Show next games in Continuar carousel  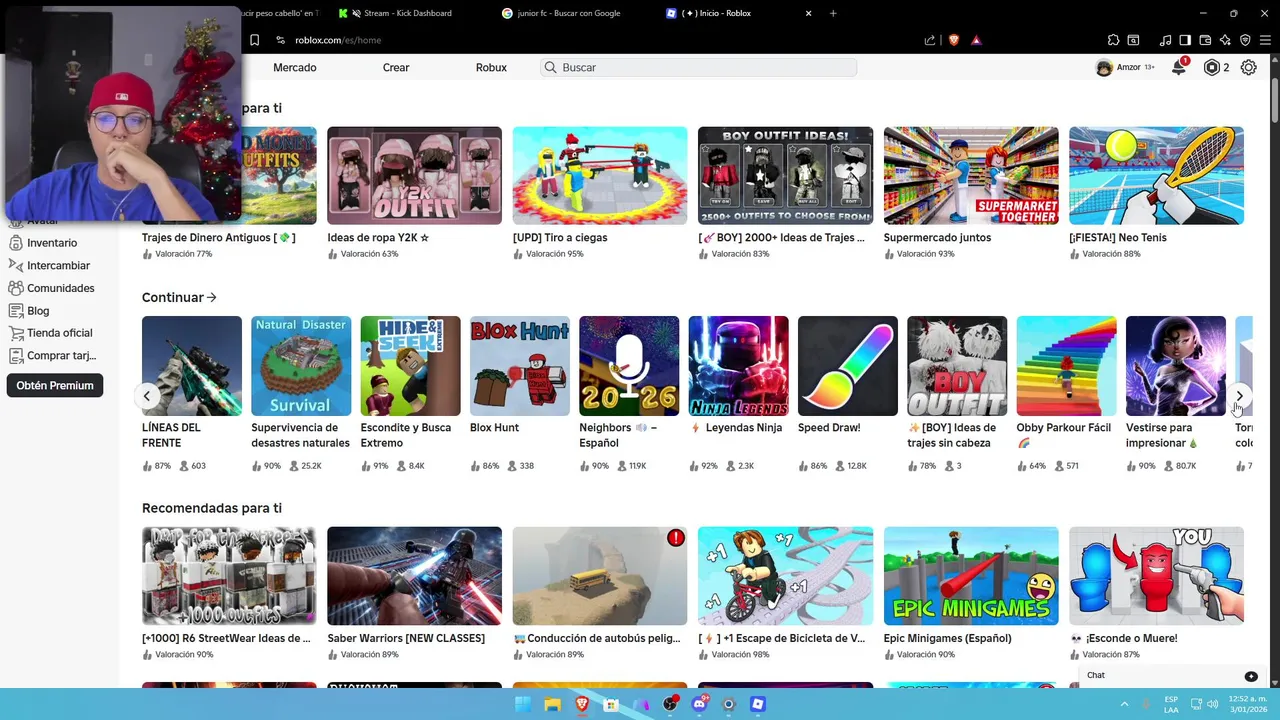(1239, 396)
